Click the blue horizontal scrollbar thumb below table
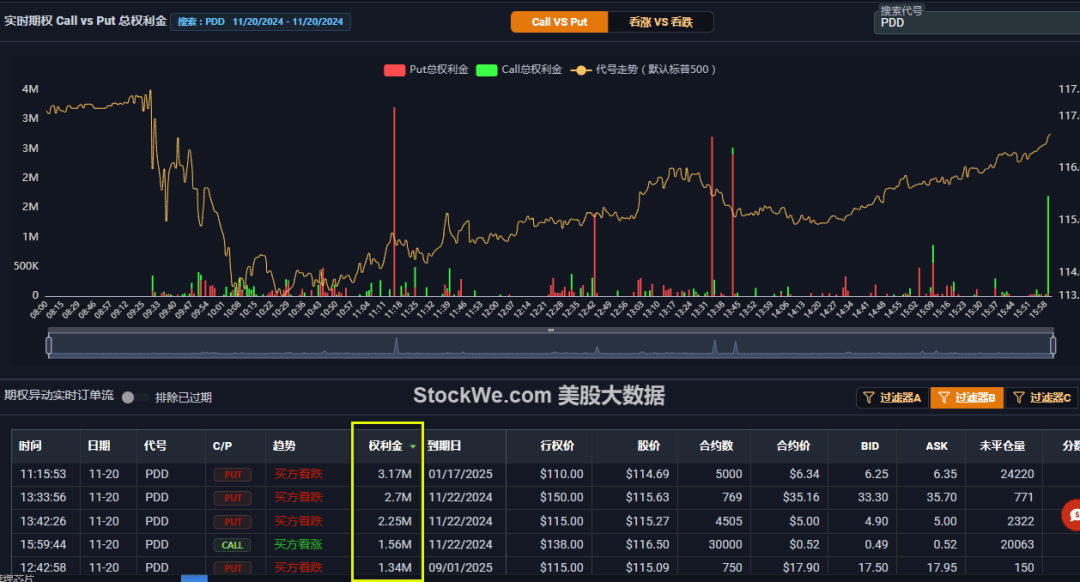Viewport: 1080px width, 582px height. (194, 579)
